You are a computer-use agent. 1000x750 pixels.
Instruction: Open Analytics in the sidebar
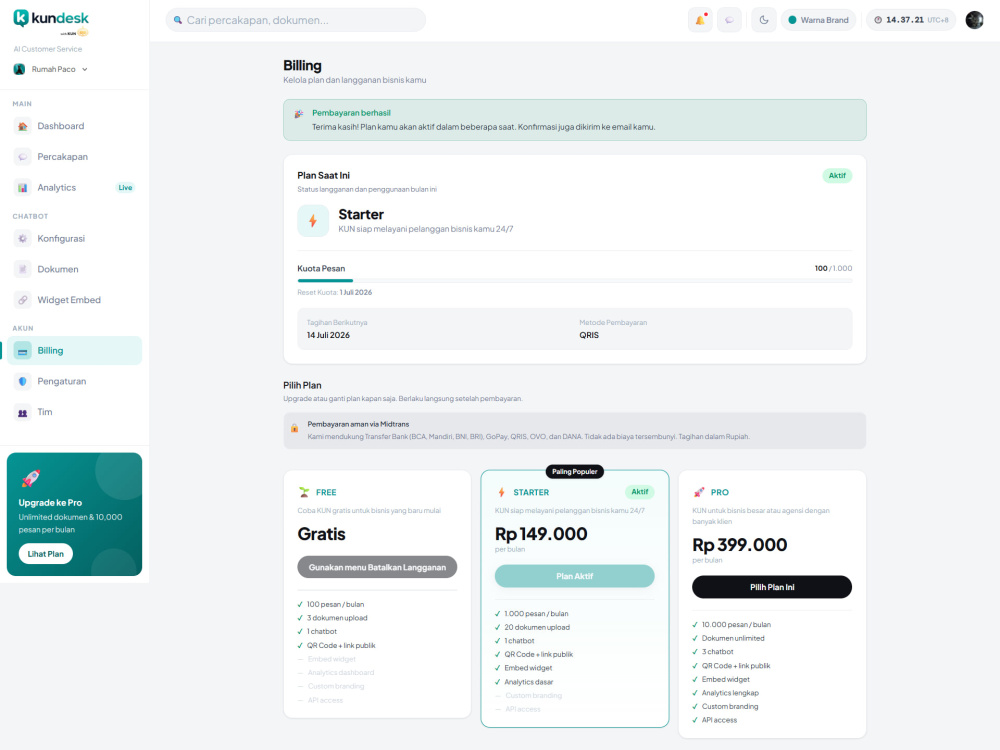coord(74,187)
